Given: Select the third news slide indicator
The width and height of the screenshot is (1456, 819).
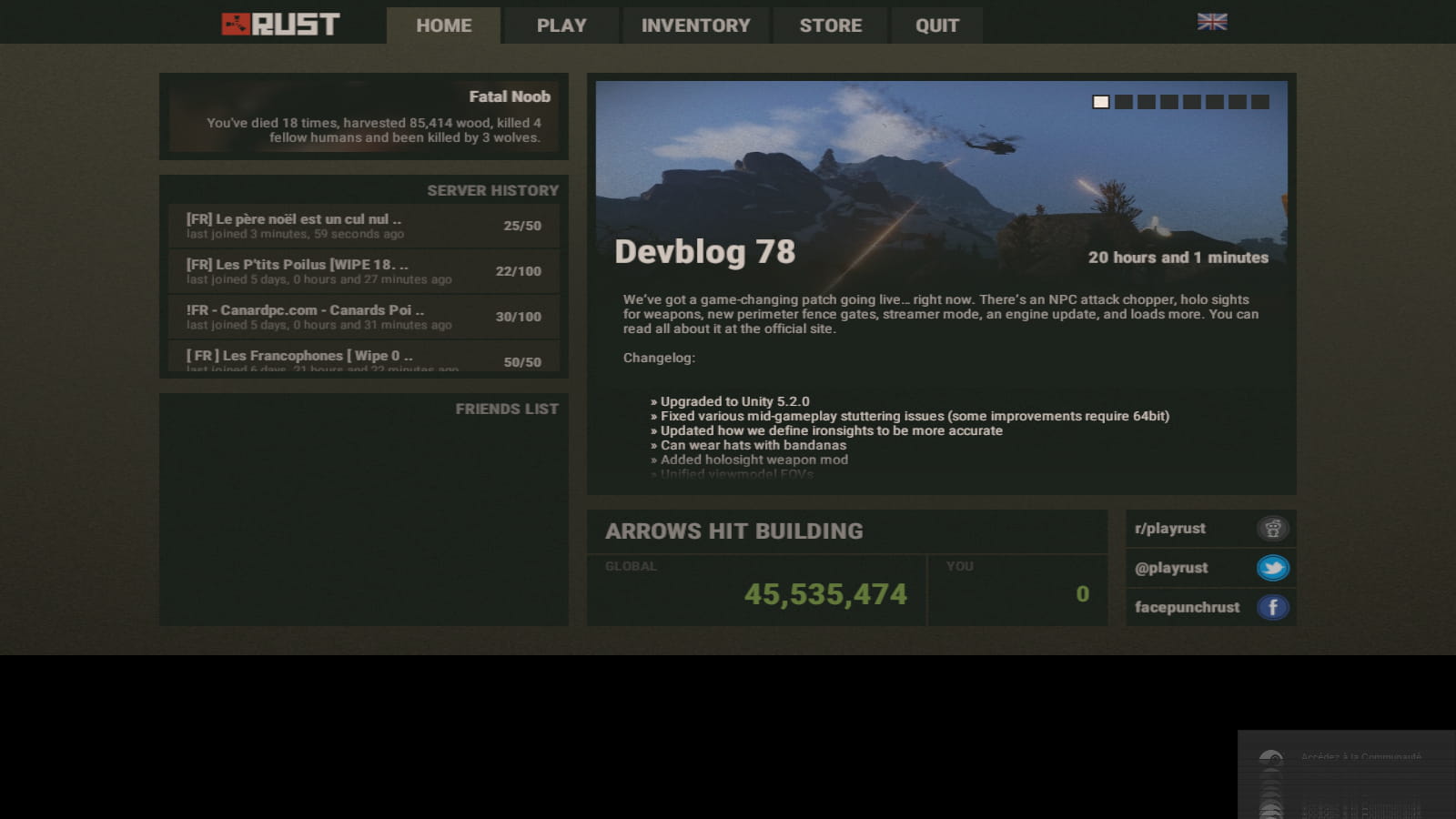Looking at the screenshot, I should tap(1147, 102).
